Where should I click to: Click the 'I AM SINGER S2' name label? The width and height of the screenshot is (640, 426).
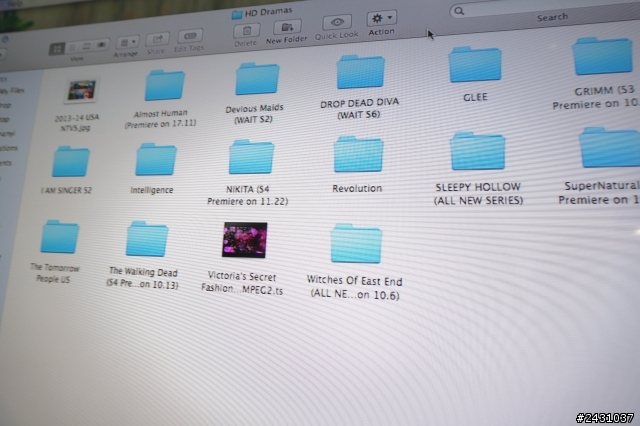click(66, 190)
